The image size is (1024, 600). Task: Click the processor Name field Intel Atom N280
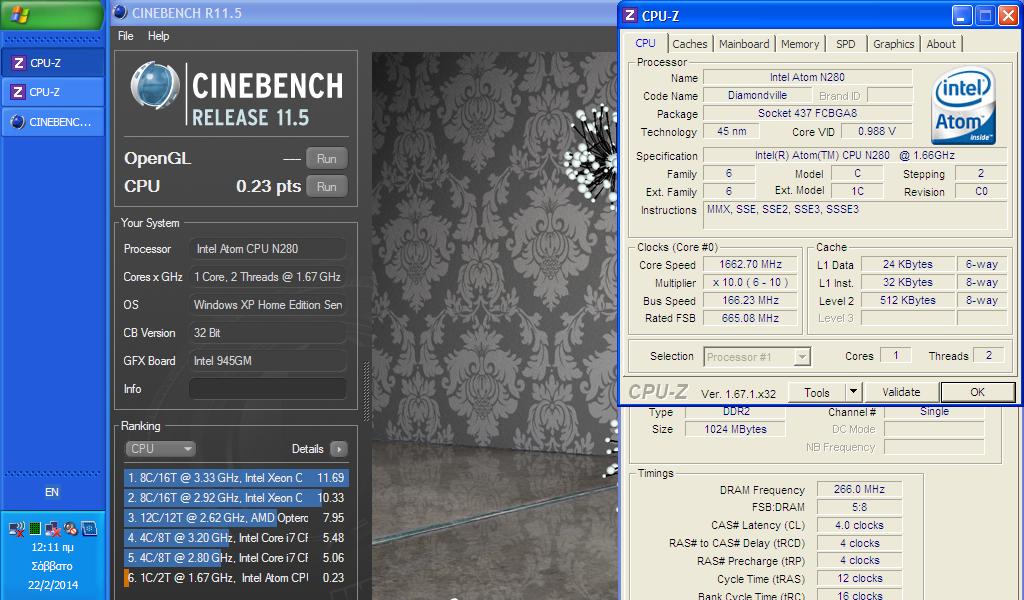coord(807,77)
